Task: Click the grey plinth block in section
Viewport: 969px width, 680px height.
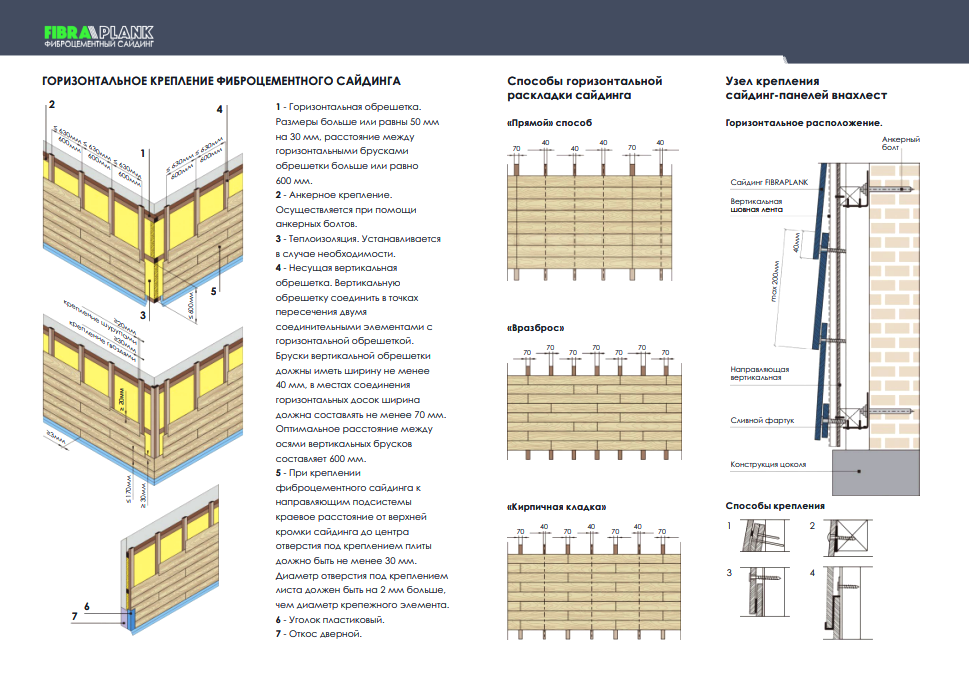Action: pyautogui.click(x=876, y=472)
